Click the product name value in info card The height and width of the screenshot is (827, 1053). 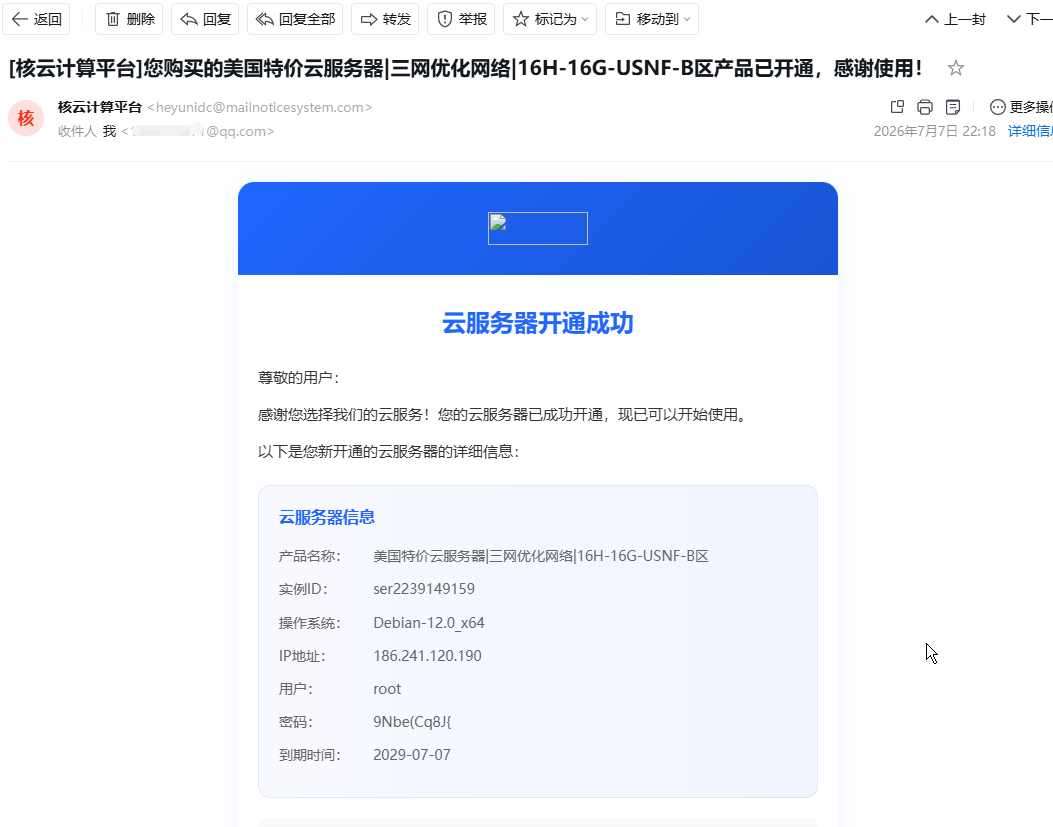[x=541, y=556]
